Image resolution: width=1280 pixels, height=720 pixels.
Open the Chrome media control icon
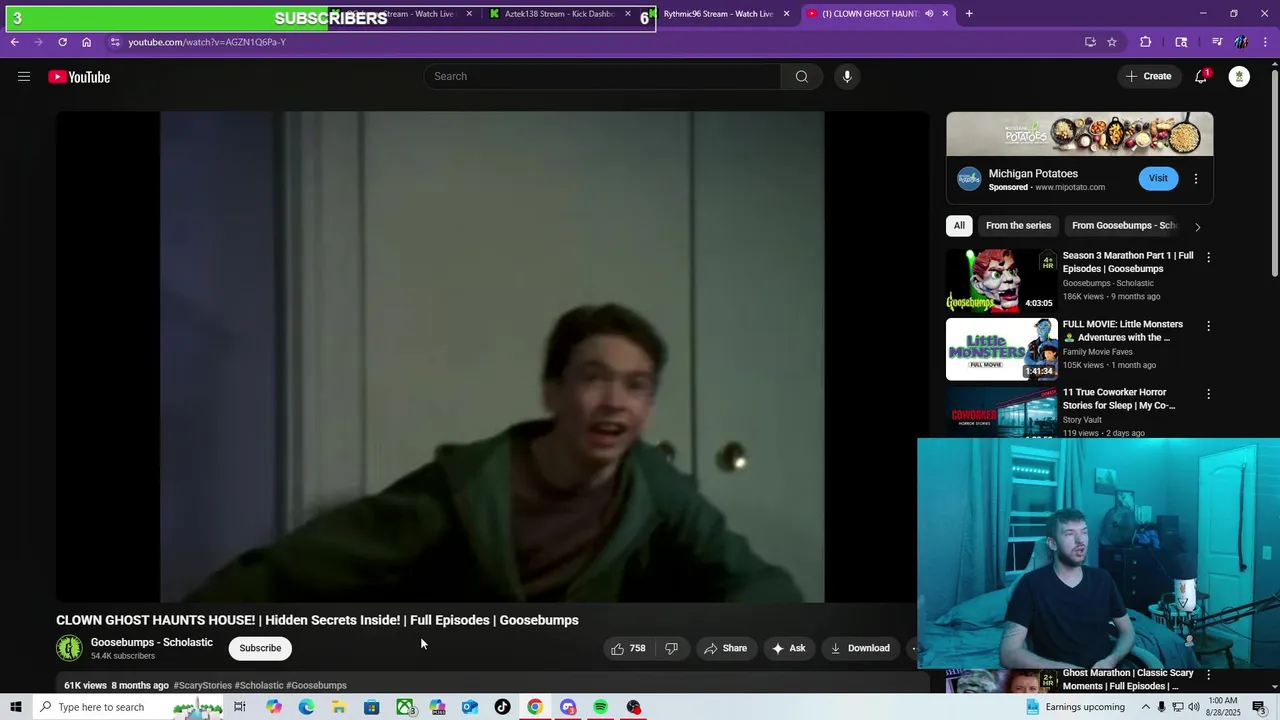click(1217, 42)
